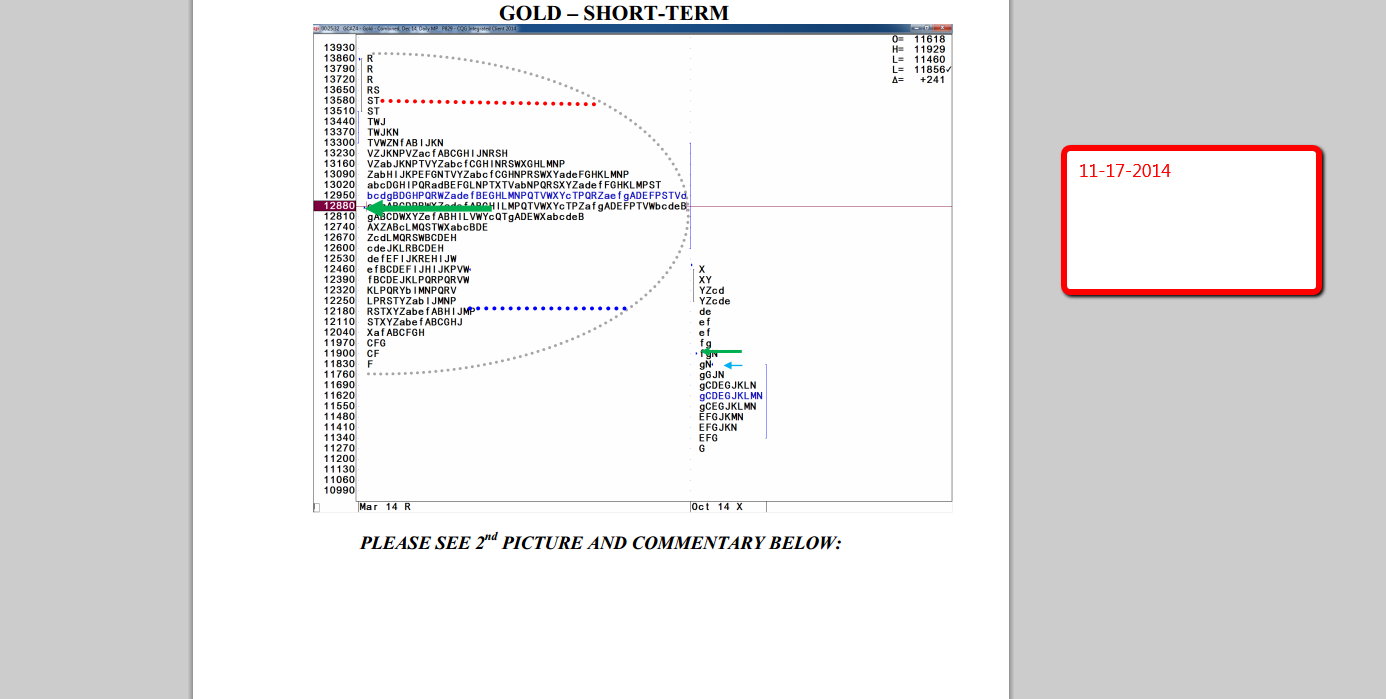The height and width of the screenshot is (699, 1386).
Task: Click the 'PLEASE SEE 2nd PICTURE' caption
Action: tap(601, 542)
